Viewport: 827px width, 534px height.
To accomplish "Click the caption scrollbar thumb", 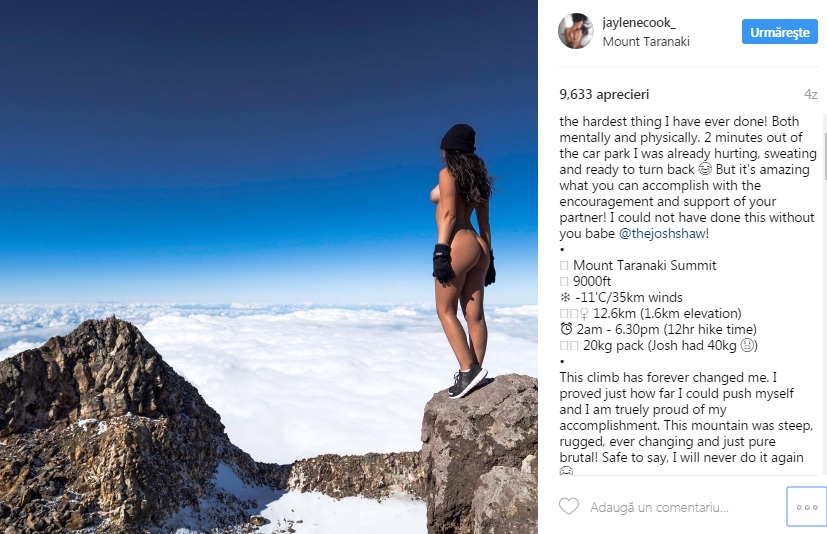I will pyautogui.click(x=824, y=147).
